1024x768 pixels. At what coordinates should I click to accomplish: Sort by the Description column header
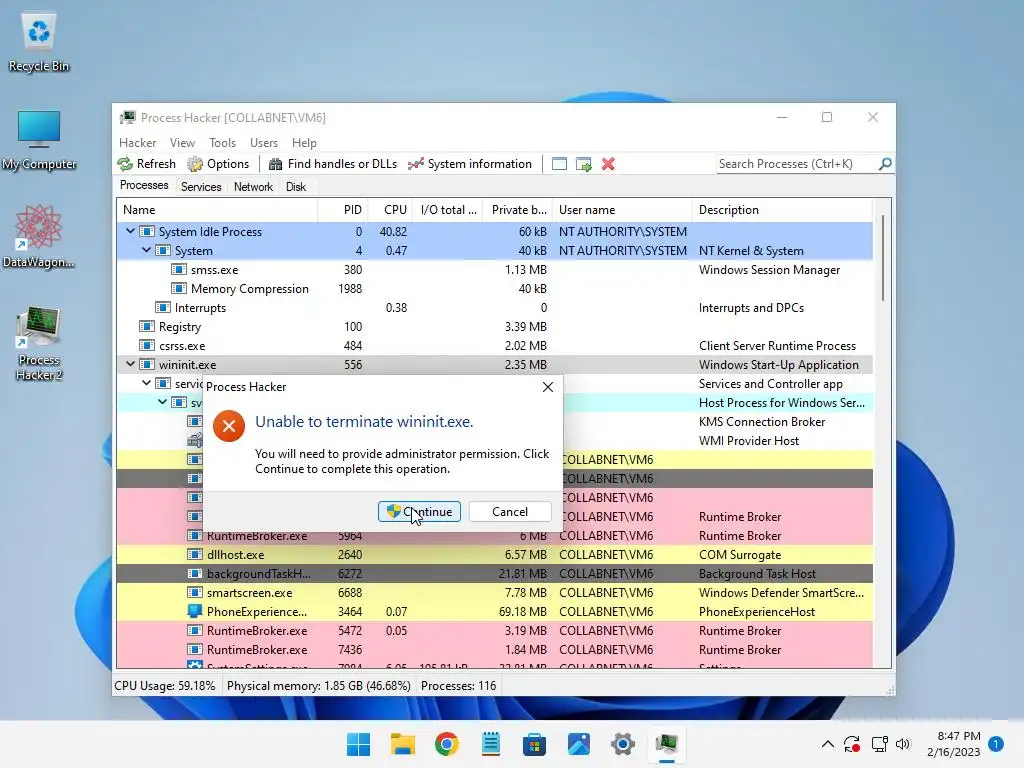click(782, 210)
